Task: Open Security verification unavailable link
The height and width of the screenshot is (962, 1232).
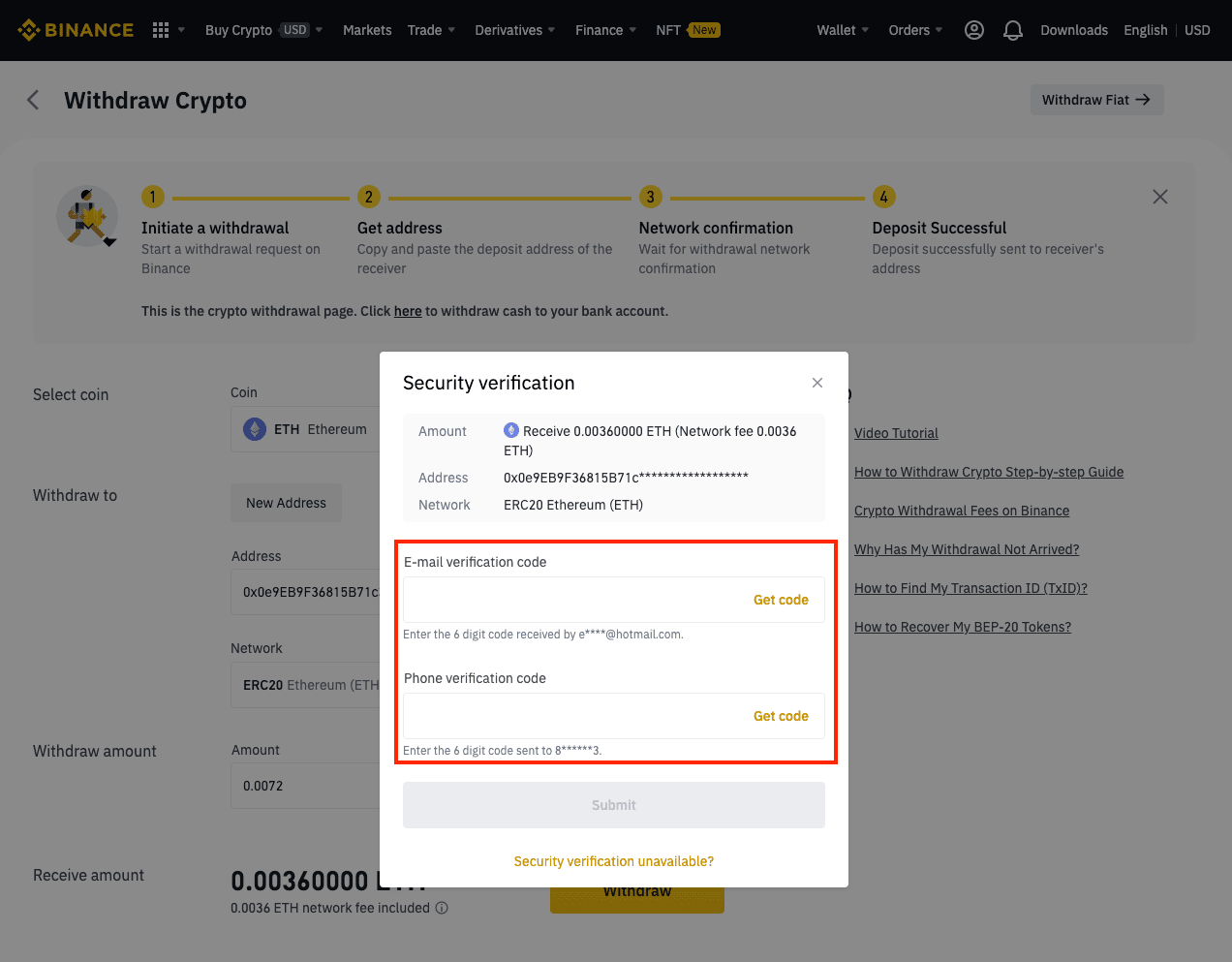Action: click(614, 861)
